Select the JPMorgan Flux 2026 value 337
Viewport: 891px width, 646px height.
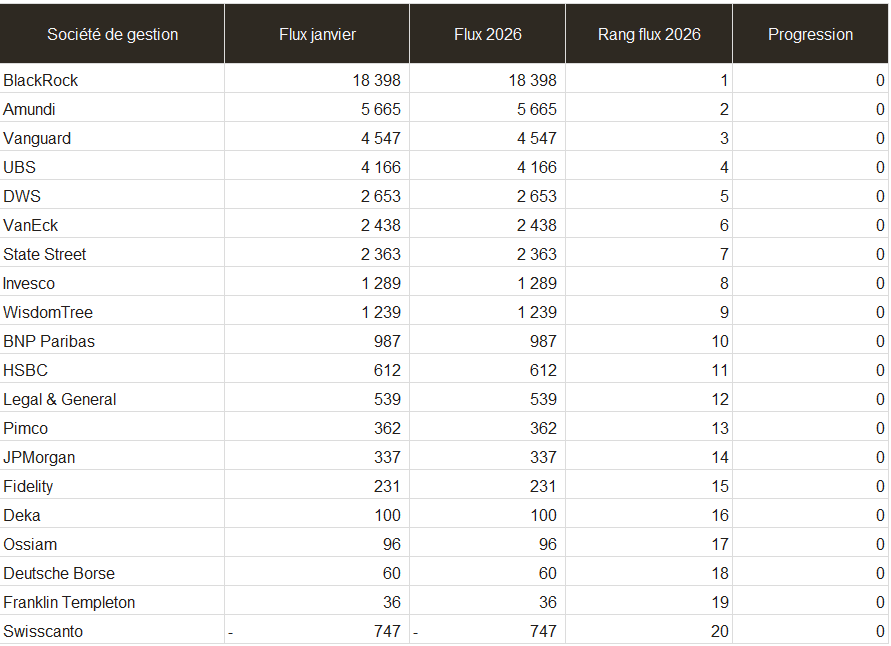(543, 457)
